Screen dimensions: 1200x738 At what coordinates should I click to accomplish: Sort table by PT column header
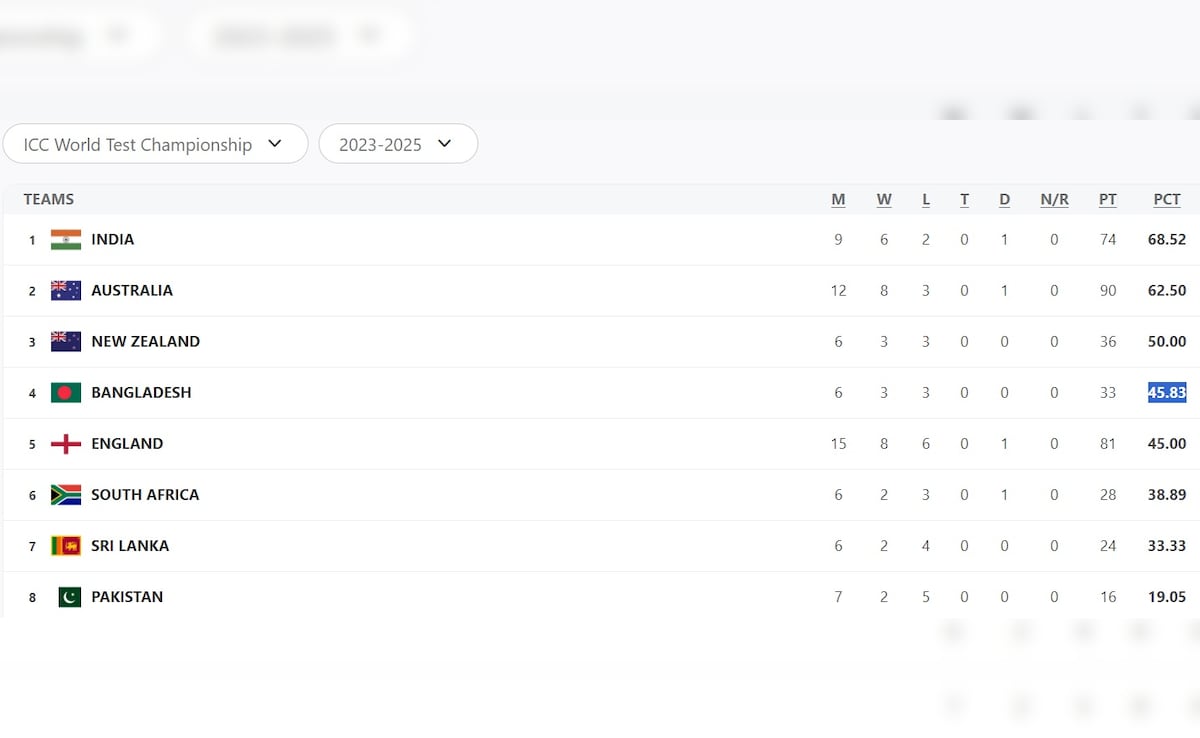1107,199
